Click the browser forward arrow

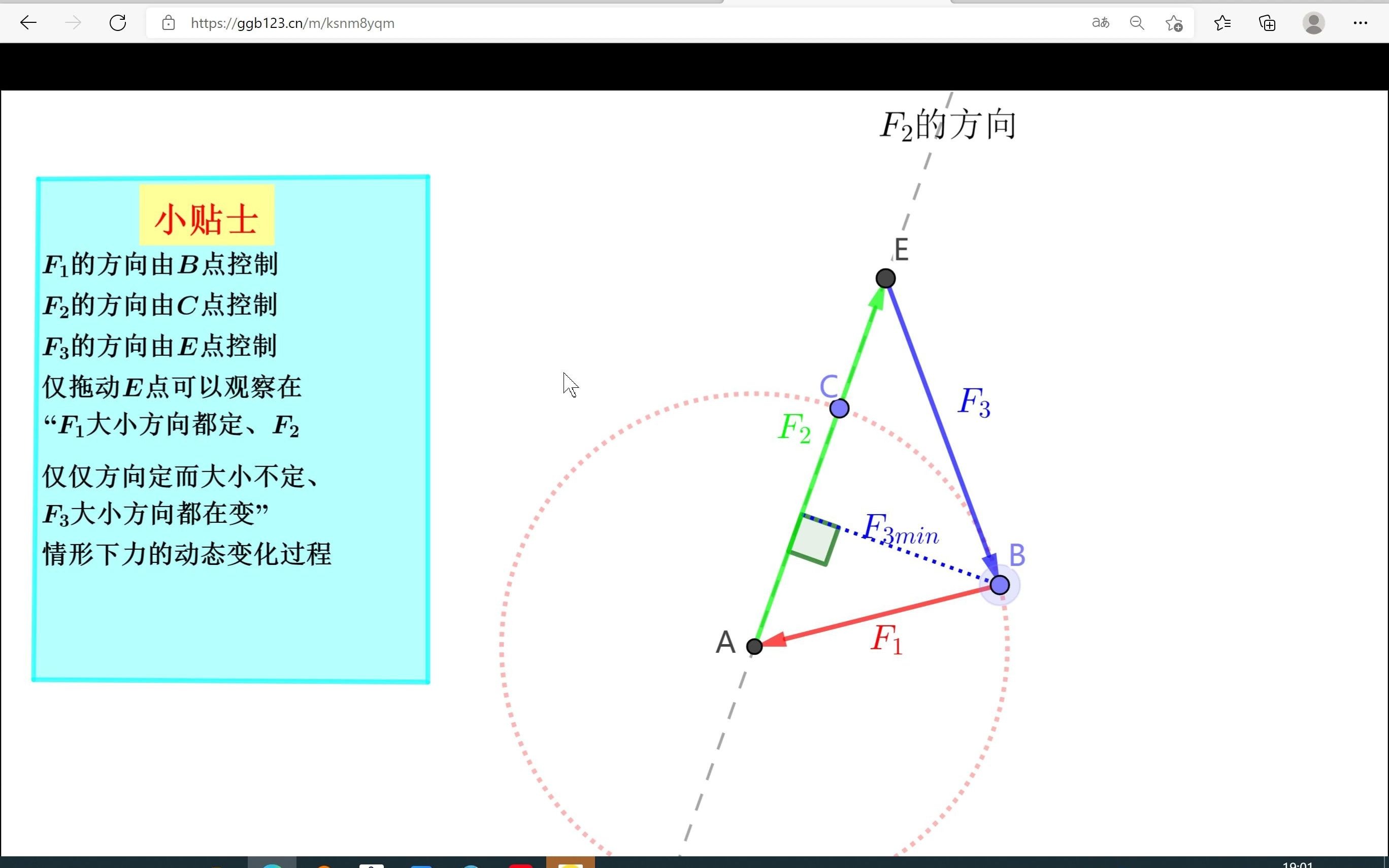click(73, 23)
